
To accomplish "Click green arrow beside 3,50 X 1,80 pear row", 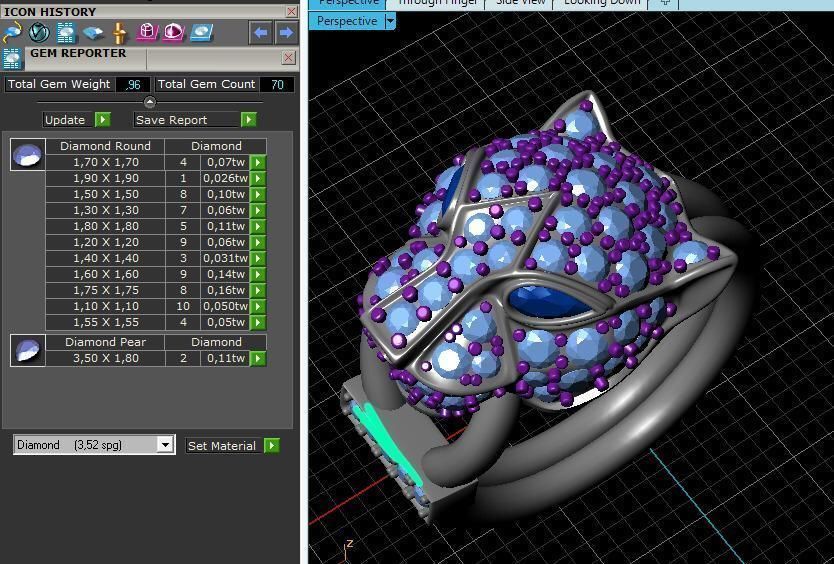I will (x=258, y=358).
